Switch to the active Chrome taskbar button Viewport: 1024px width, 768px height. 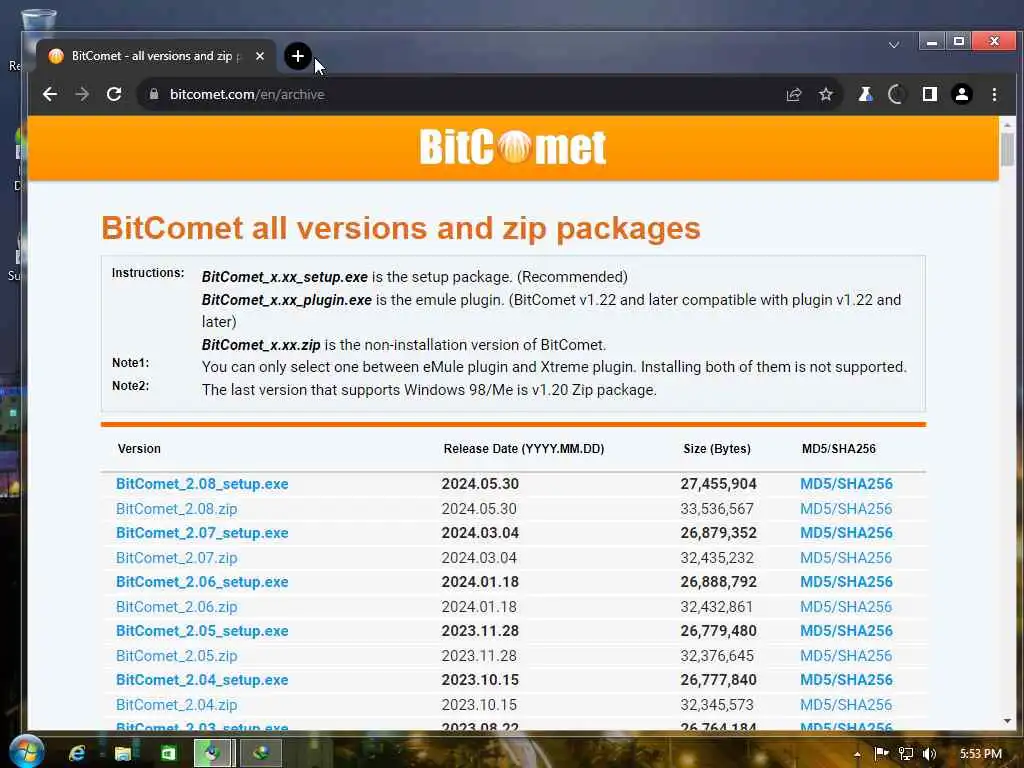(x=213, y=753)
